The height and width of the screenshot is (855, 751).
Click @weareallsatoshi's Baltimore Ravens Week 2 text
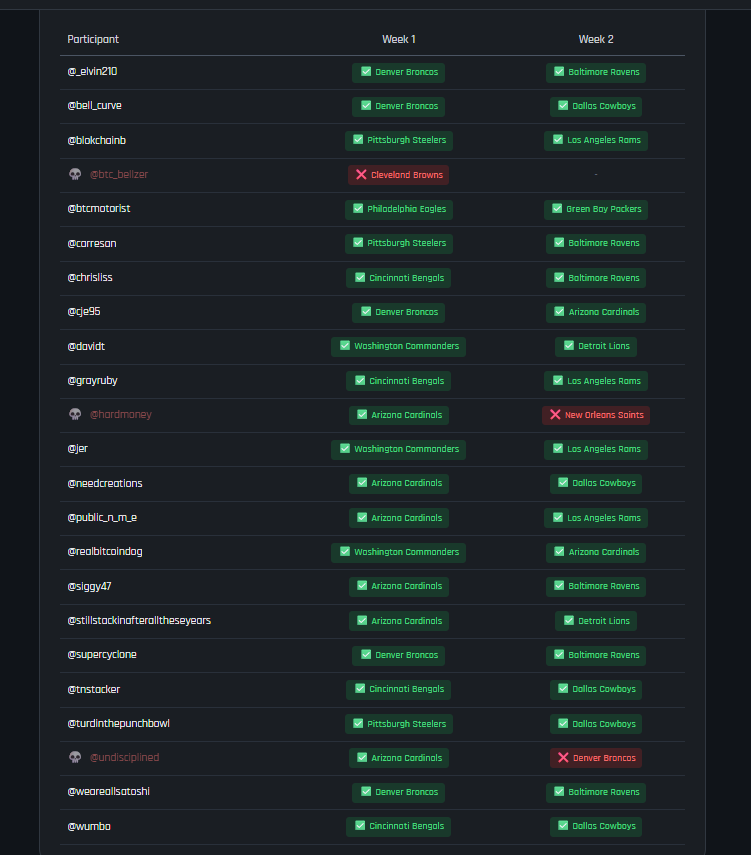click(604, 792)
